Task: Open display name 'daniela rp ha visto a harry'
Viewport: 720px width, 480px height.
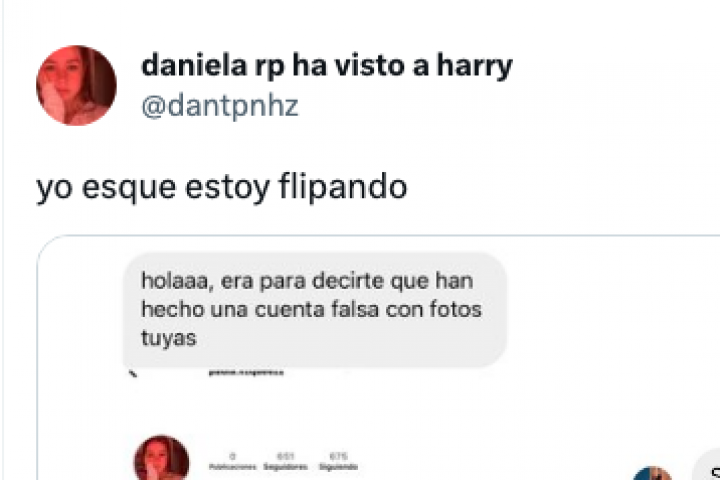Action: point(326,66)
